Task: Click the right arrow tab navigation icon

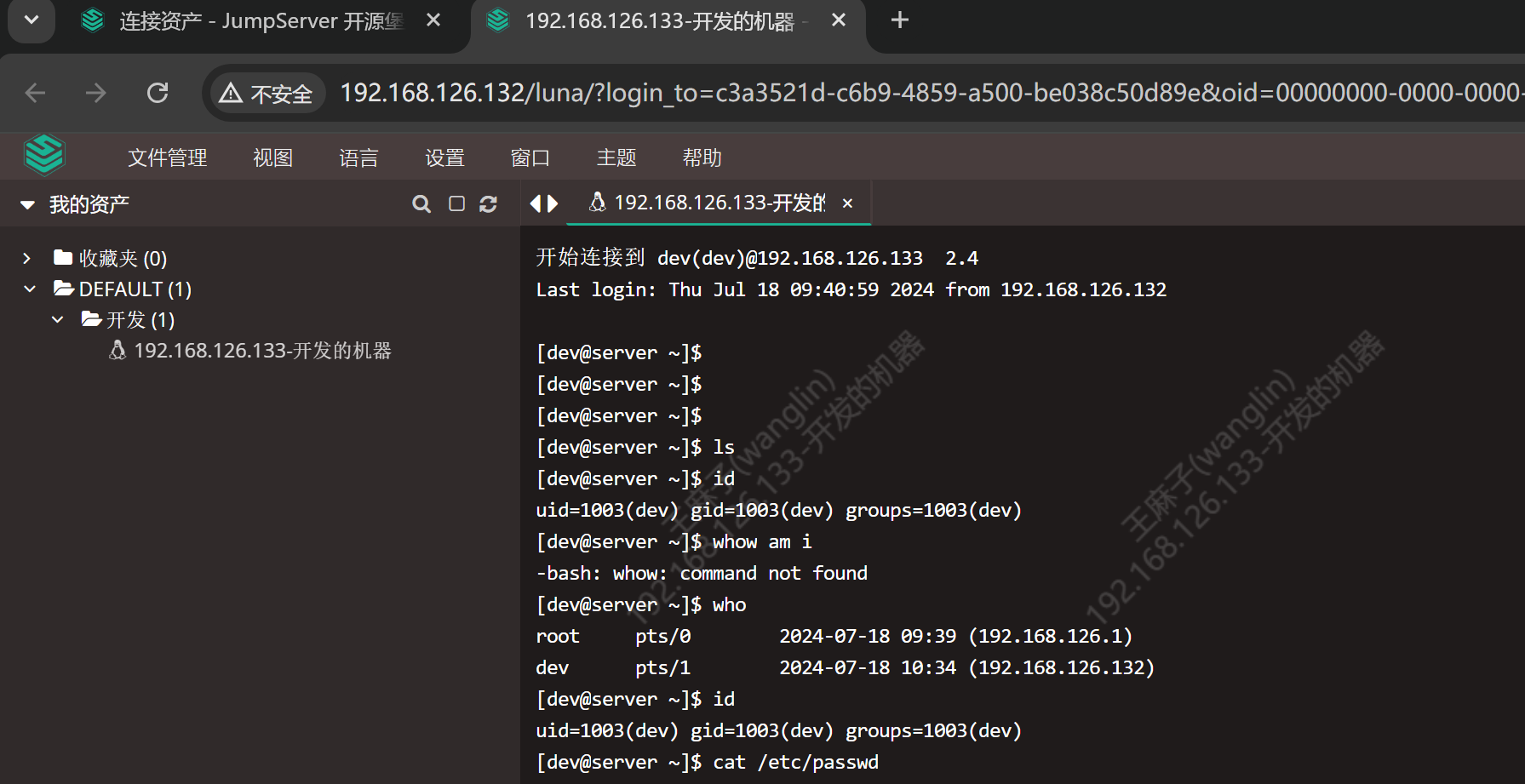Action: [x=553, y=203]
